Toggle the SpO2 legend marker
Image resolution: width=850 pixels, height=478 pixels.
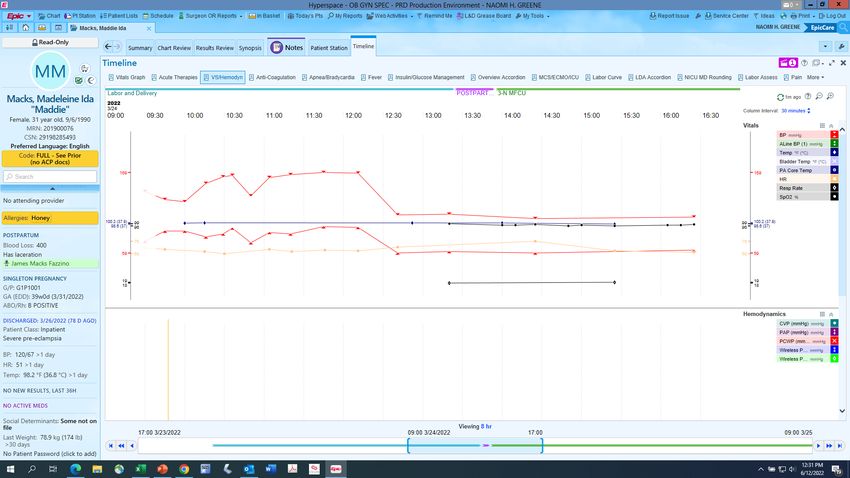coord(834,197)
